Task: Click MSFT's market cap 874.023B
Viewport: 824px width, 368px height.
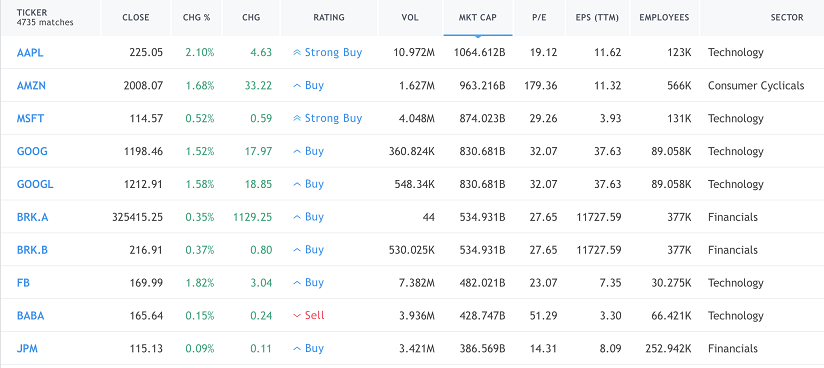Action: 482,118
